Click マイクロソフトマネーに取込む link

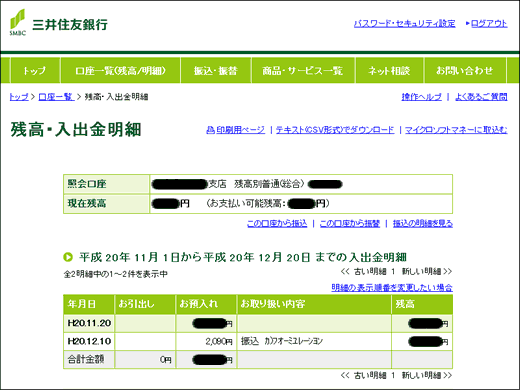[456, 130]
